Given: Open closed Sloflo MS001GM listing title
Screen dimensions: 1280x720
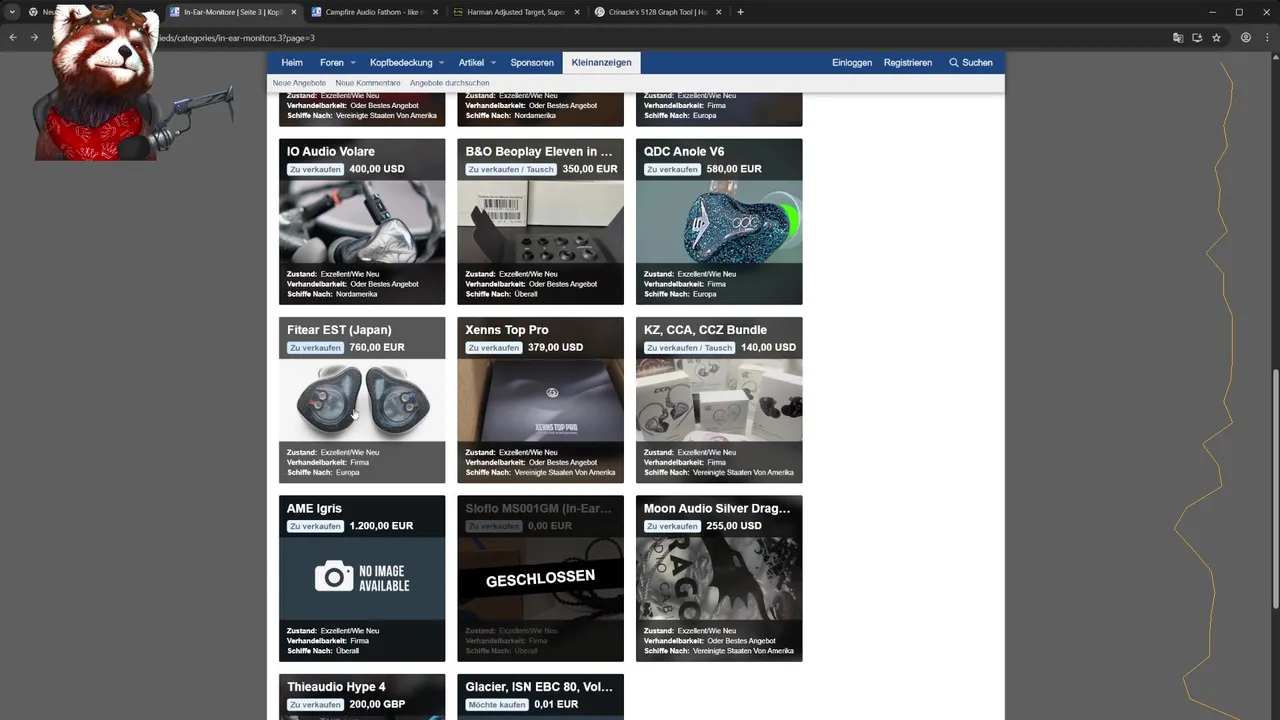Looking at the screenshot, I should [x=538, y=509].
